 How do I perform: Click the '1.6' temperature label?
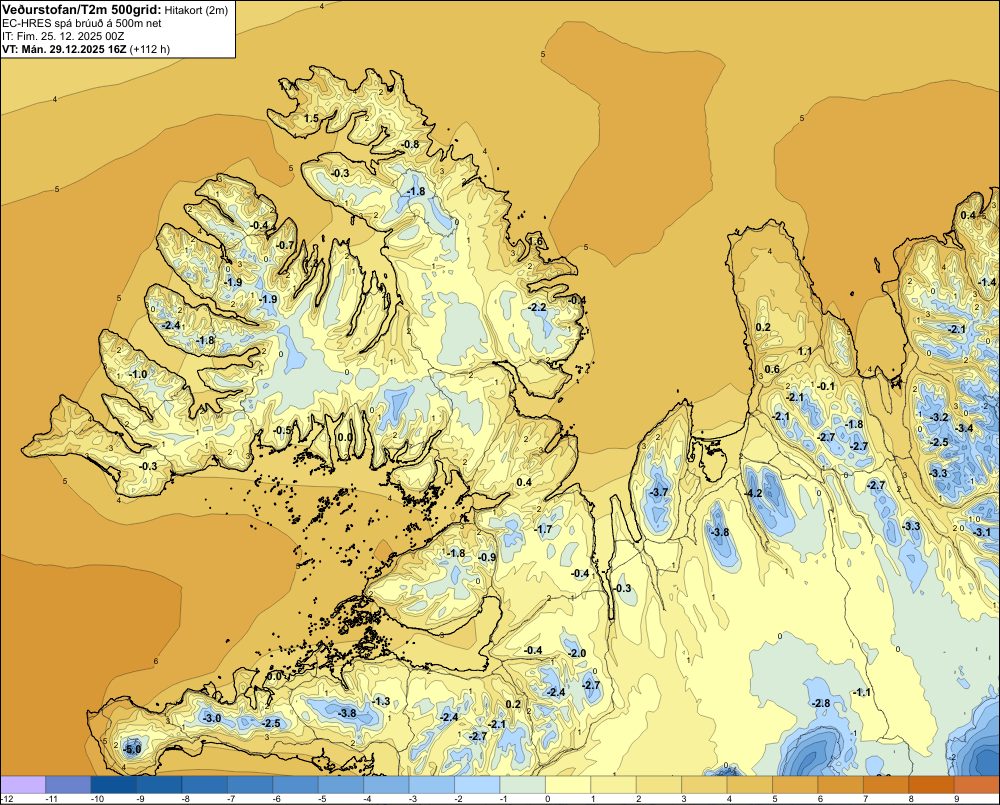pyautogui.click(x=536, y=241)
